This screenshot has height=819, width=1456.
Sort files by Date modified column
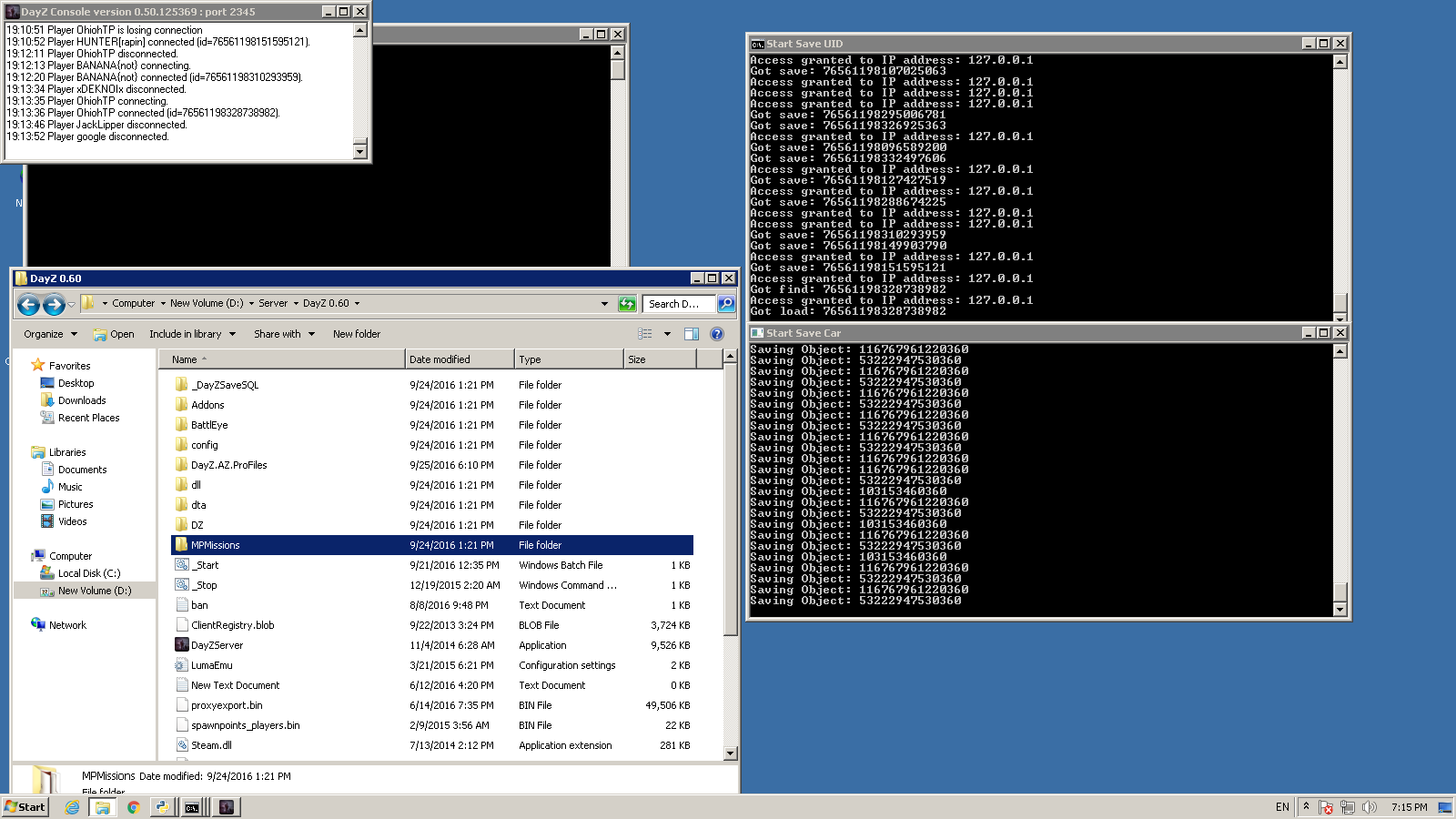[460, 359]
